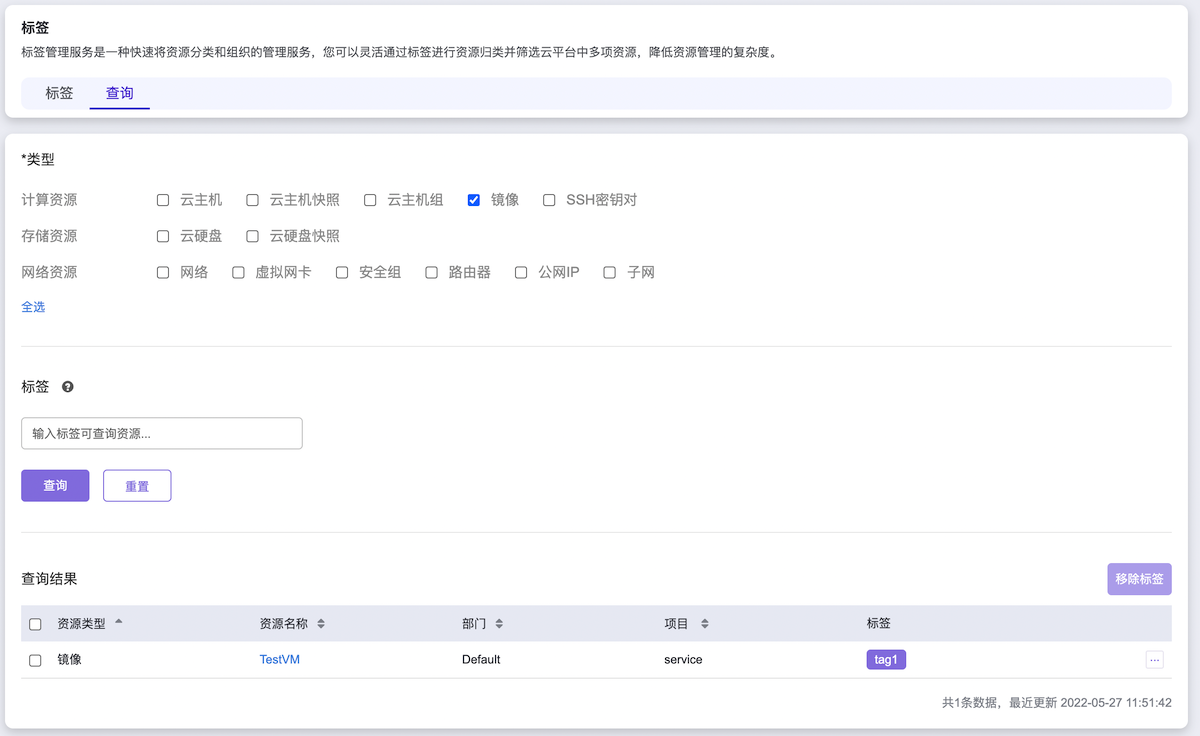Open the row actions ellipsis menu
This screenshot has width=1200, height=736.
pos(1155,660)
